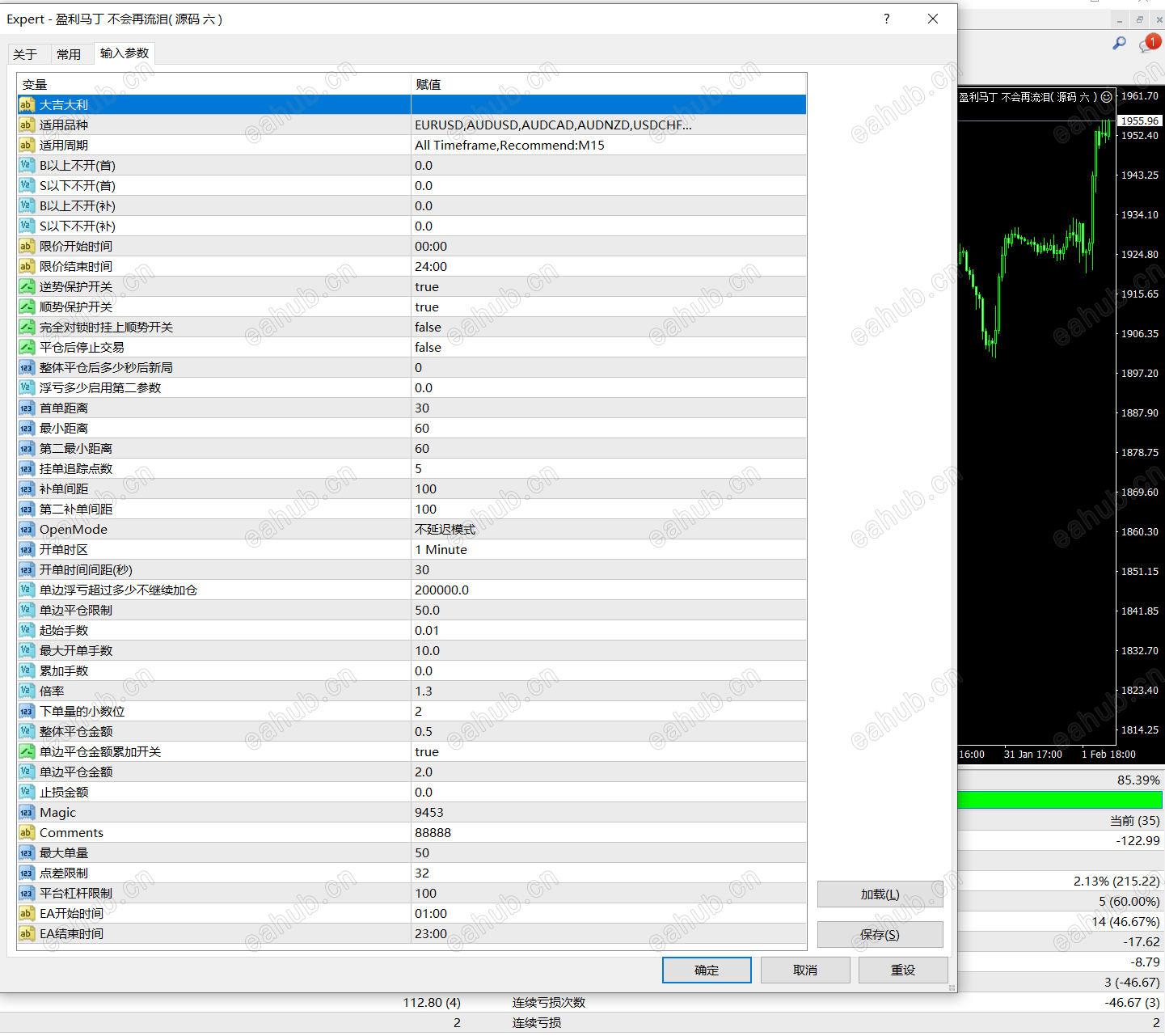Click the integer icon beside 首单距离
Viewport: 1165px width, 1036px height.
[x=27, y=408]
